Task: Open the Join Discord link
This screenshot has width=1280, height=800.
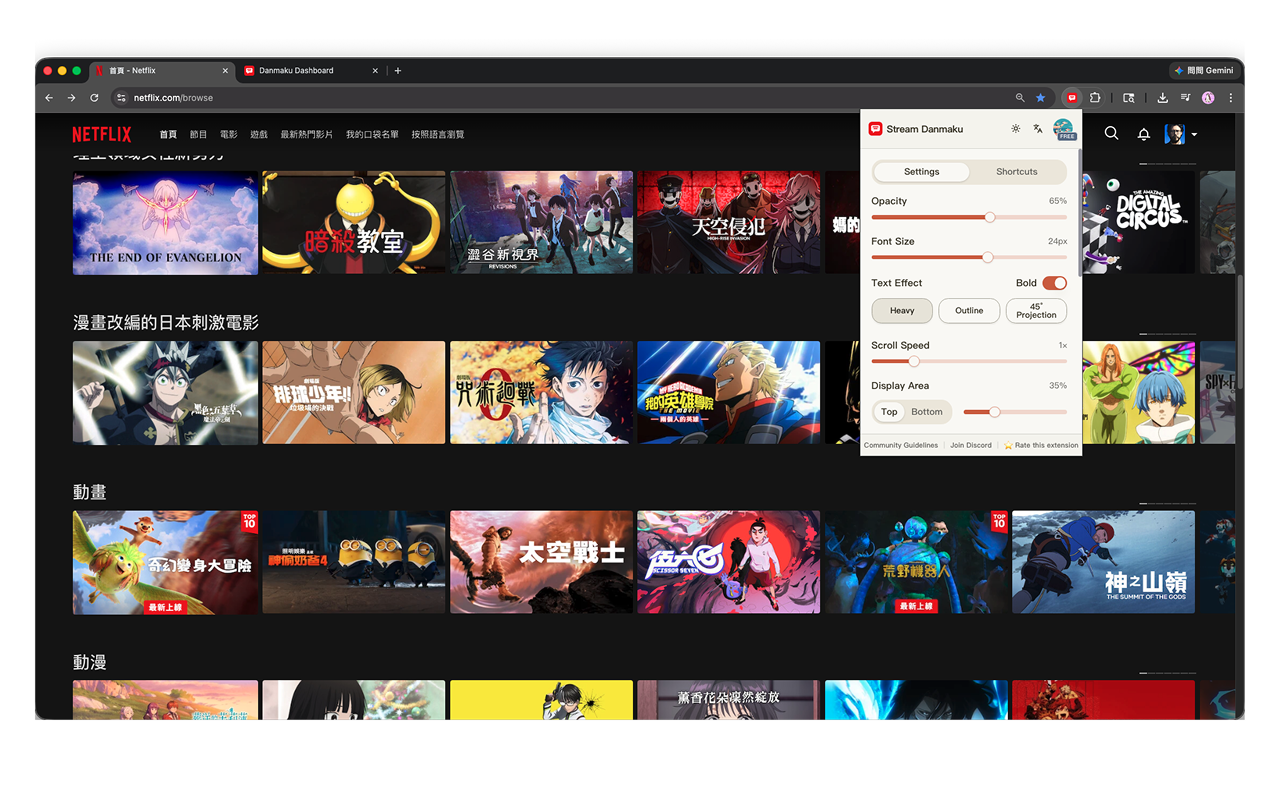Action: [971, 446]
